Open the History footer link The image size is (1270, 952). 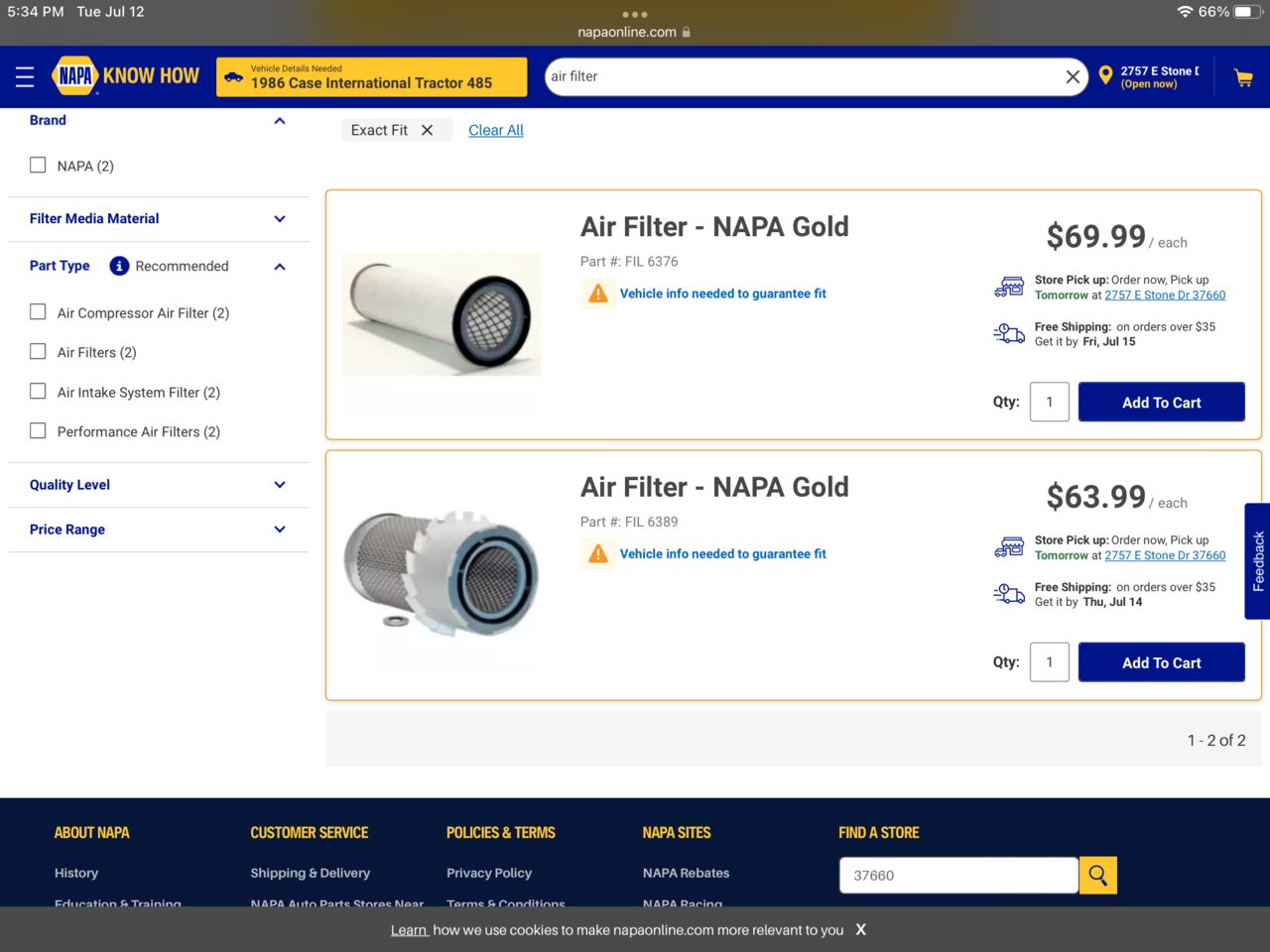click(x=76, y=873)
